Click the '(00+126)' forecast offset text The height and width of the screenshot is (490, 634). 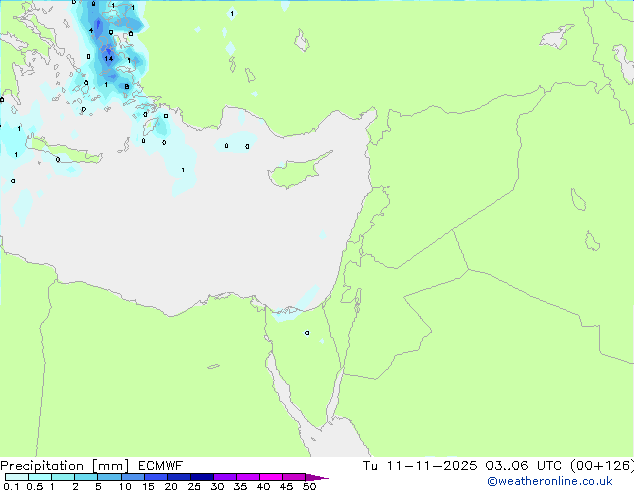tap(602, 466)
